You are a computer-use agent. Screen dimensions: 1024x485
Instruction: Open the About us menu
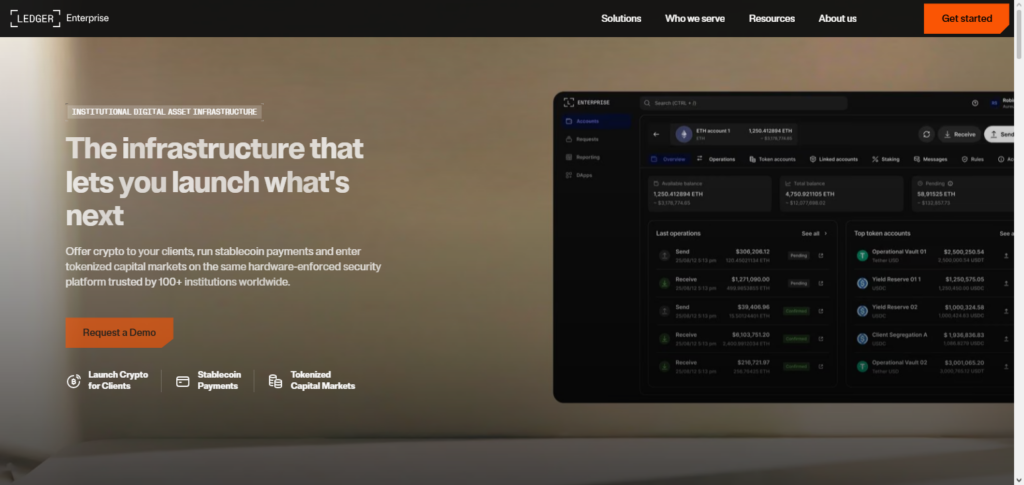(x=837, y=18)
